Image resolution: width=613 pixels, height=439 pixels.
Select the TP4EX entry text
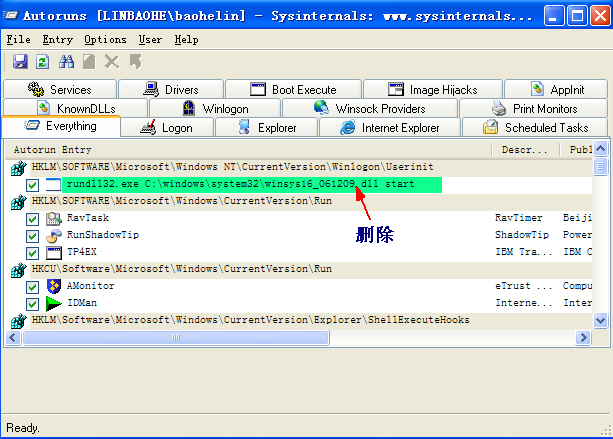click(82, 252)
